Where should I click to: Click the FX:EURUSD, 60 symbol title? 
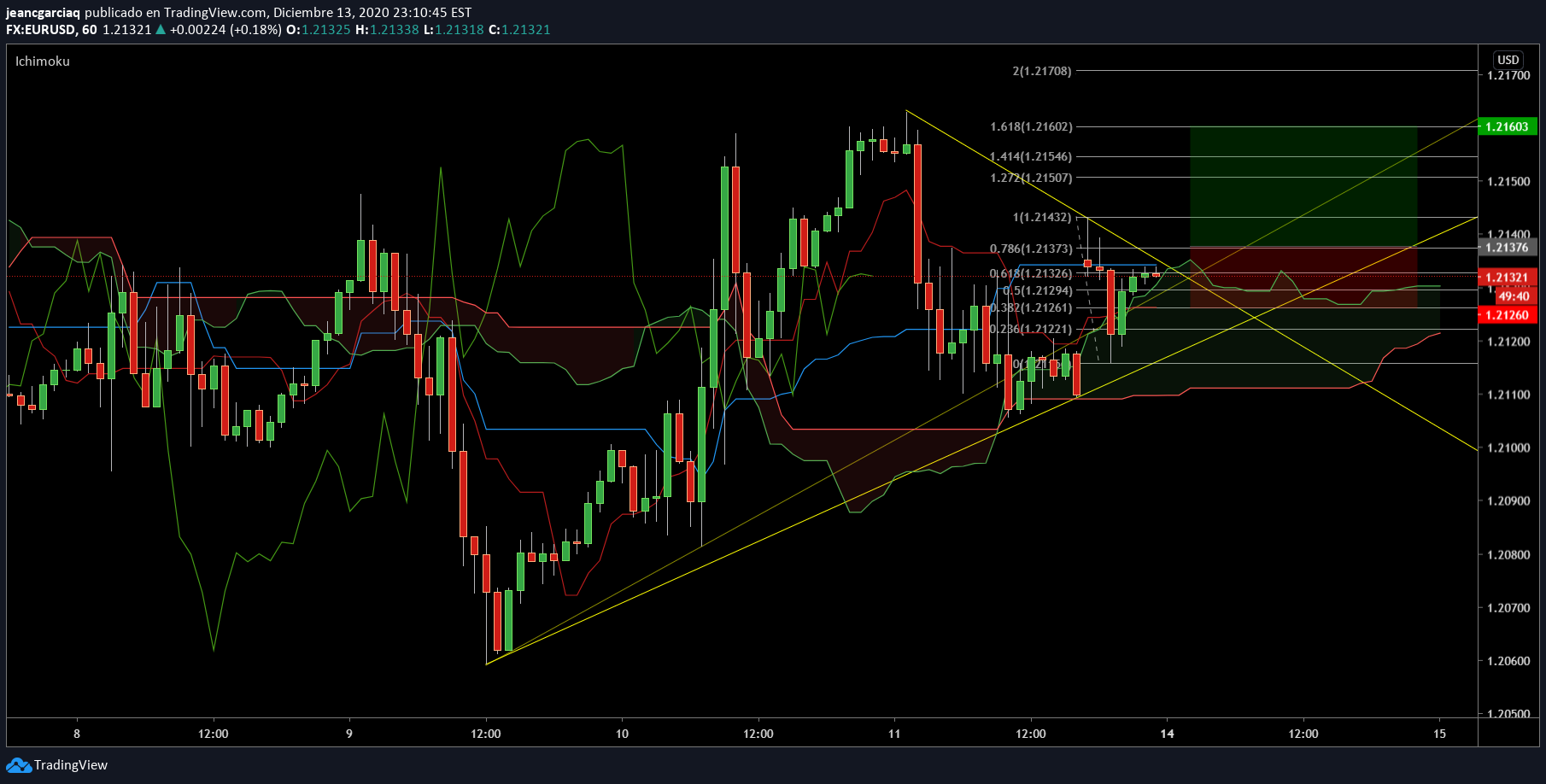point(51,30)
